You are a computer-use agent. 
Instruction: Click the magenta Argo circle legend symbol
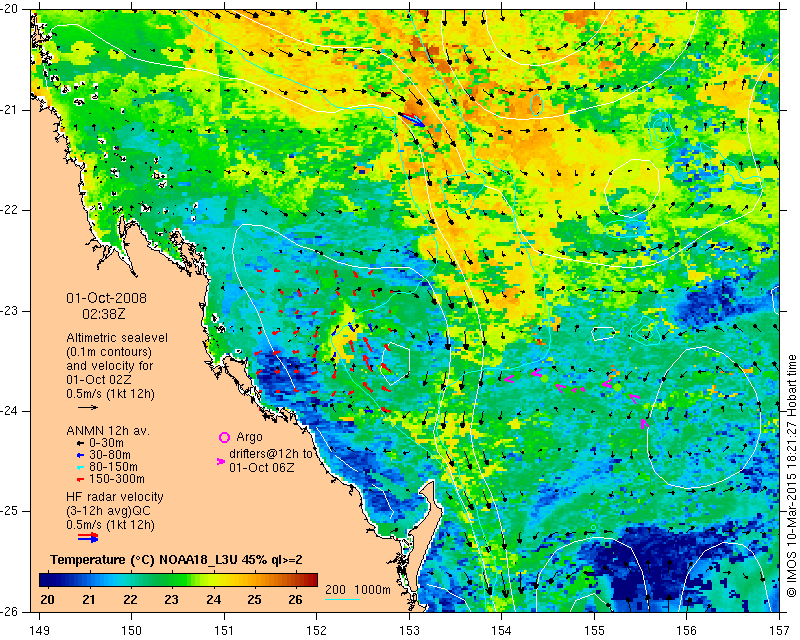(224, 437)
